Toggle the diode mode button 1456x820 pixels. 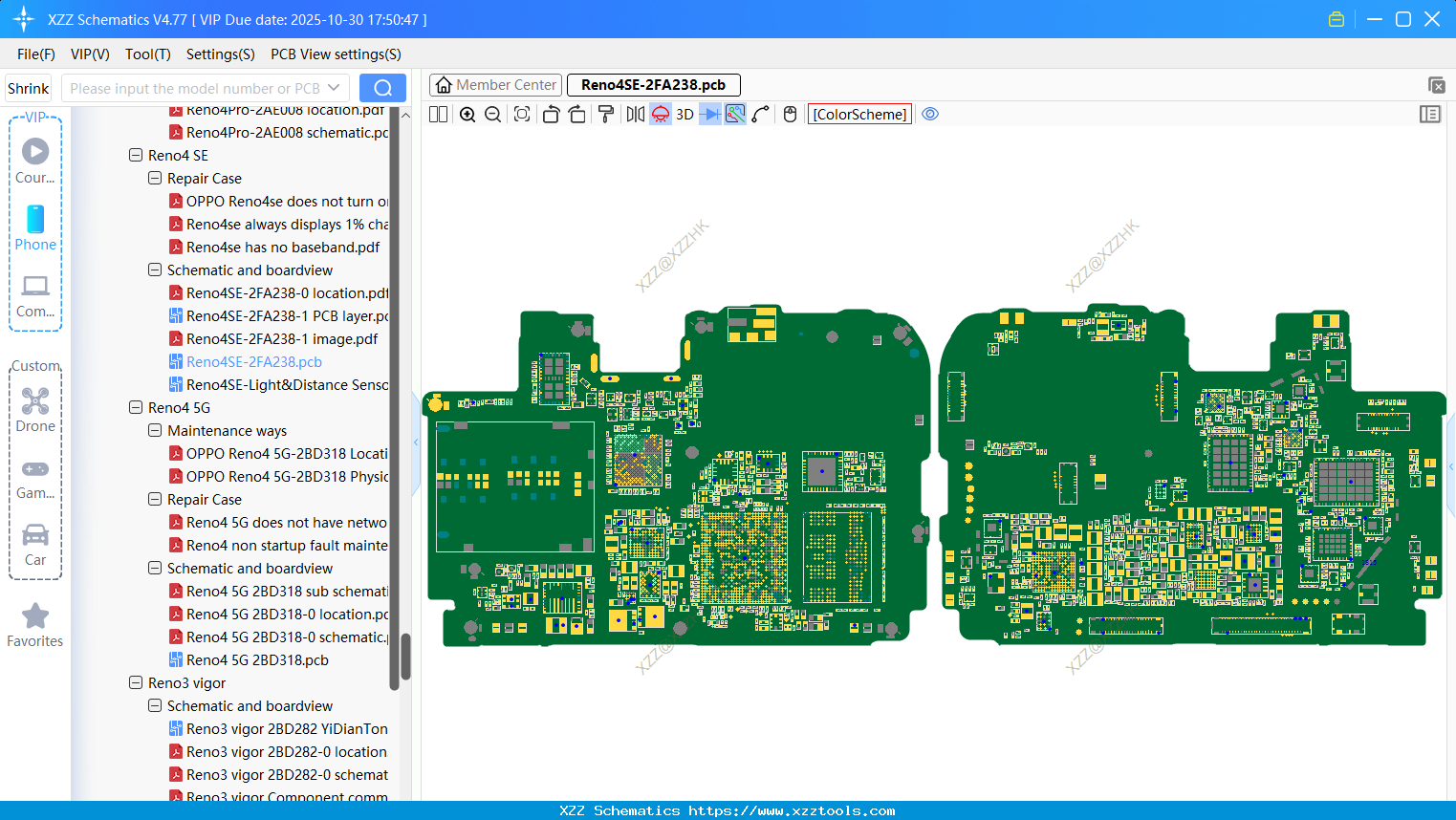coord(709,115)
